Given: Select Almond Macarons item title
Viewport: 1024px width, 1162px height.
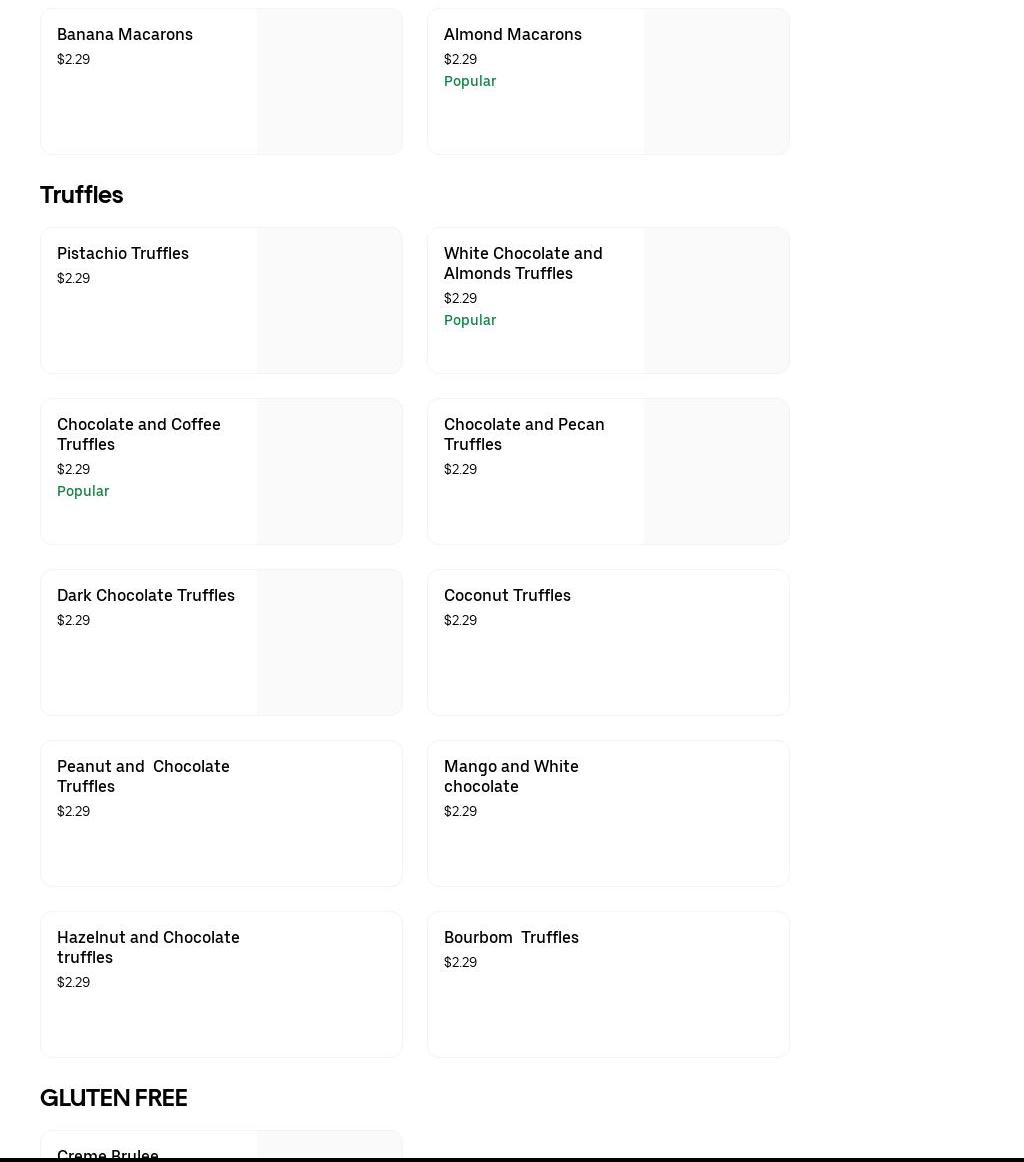Looking at the screenshot, I should pos(512,34).
